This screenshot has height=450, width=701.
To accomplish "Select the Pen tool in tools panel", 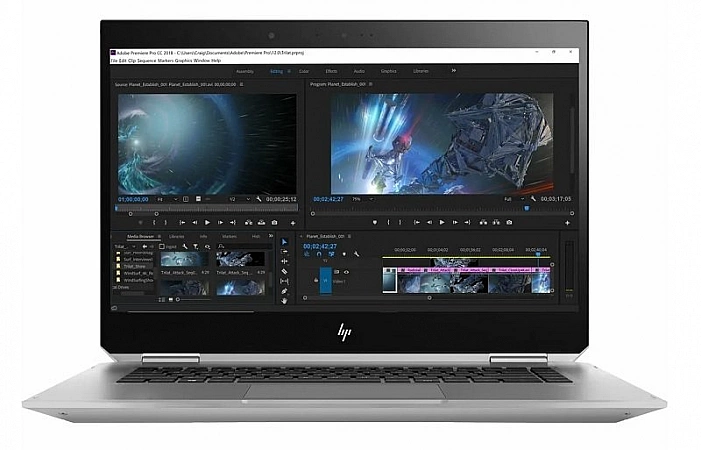I will point(284,290).
